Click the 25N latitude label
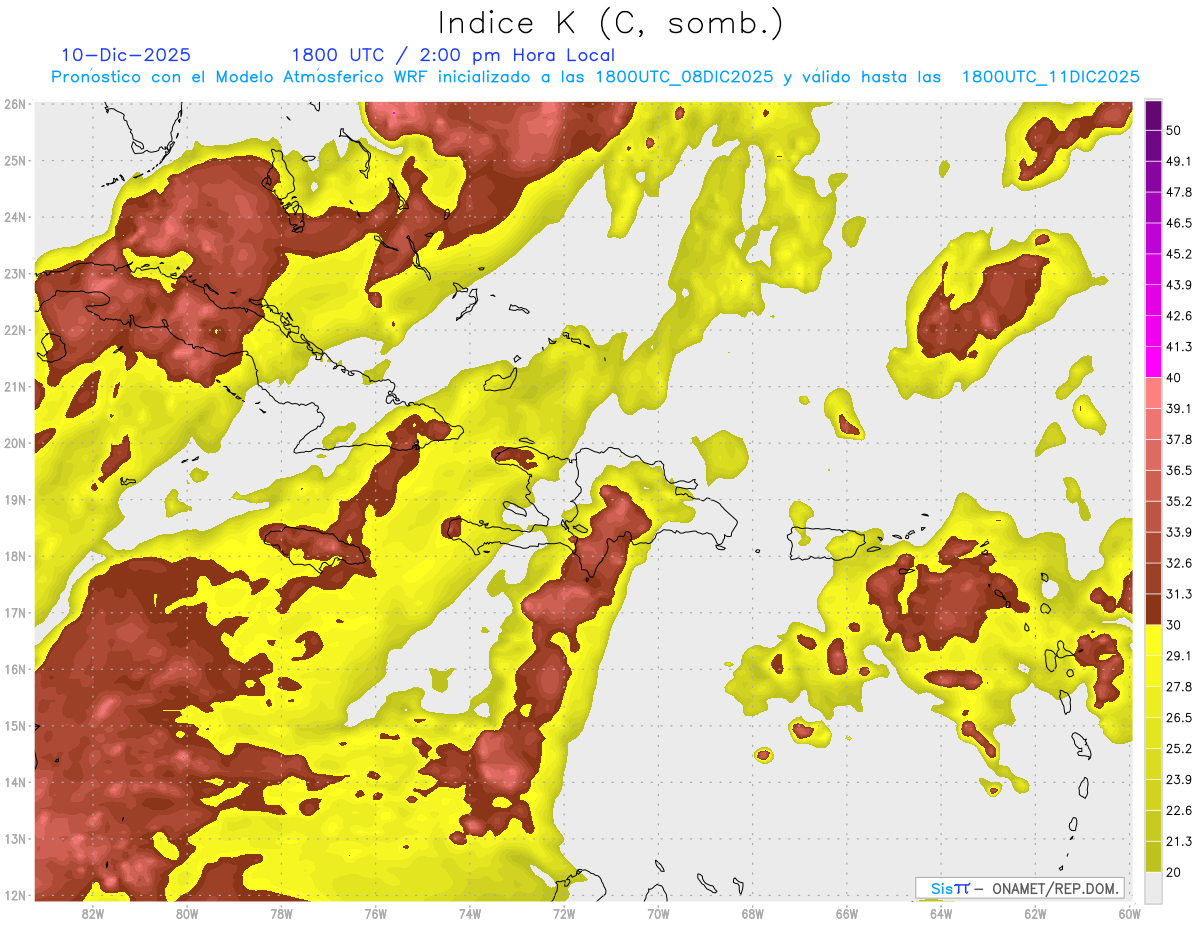 tap(15, 161)
